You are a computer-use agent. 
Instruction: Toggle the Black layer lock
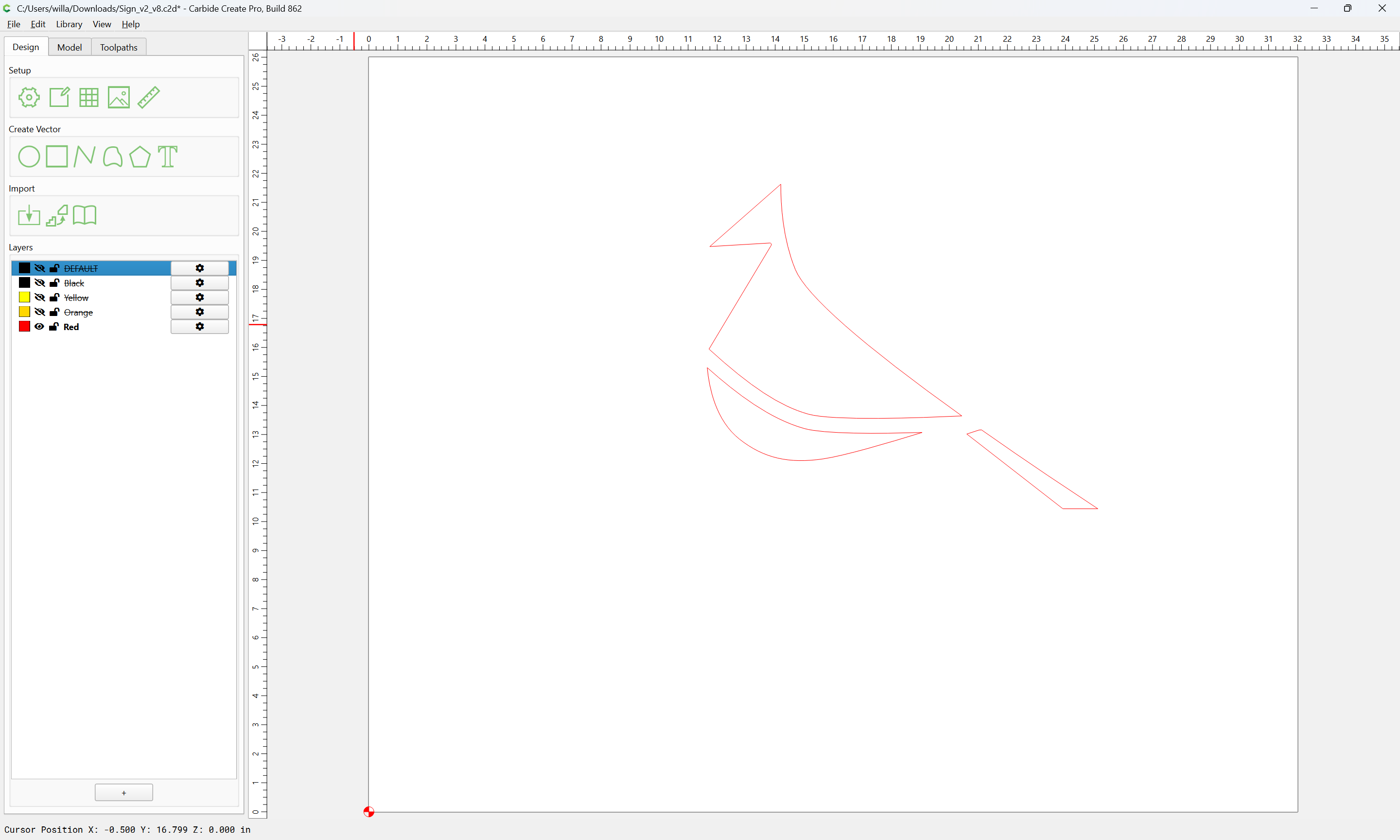click(x=54, y=282)
